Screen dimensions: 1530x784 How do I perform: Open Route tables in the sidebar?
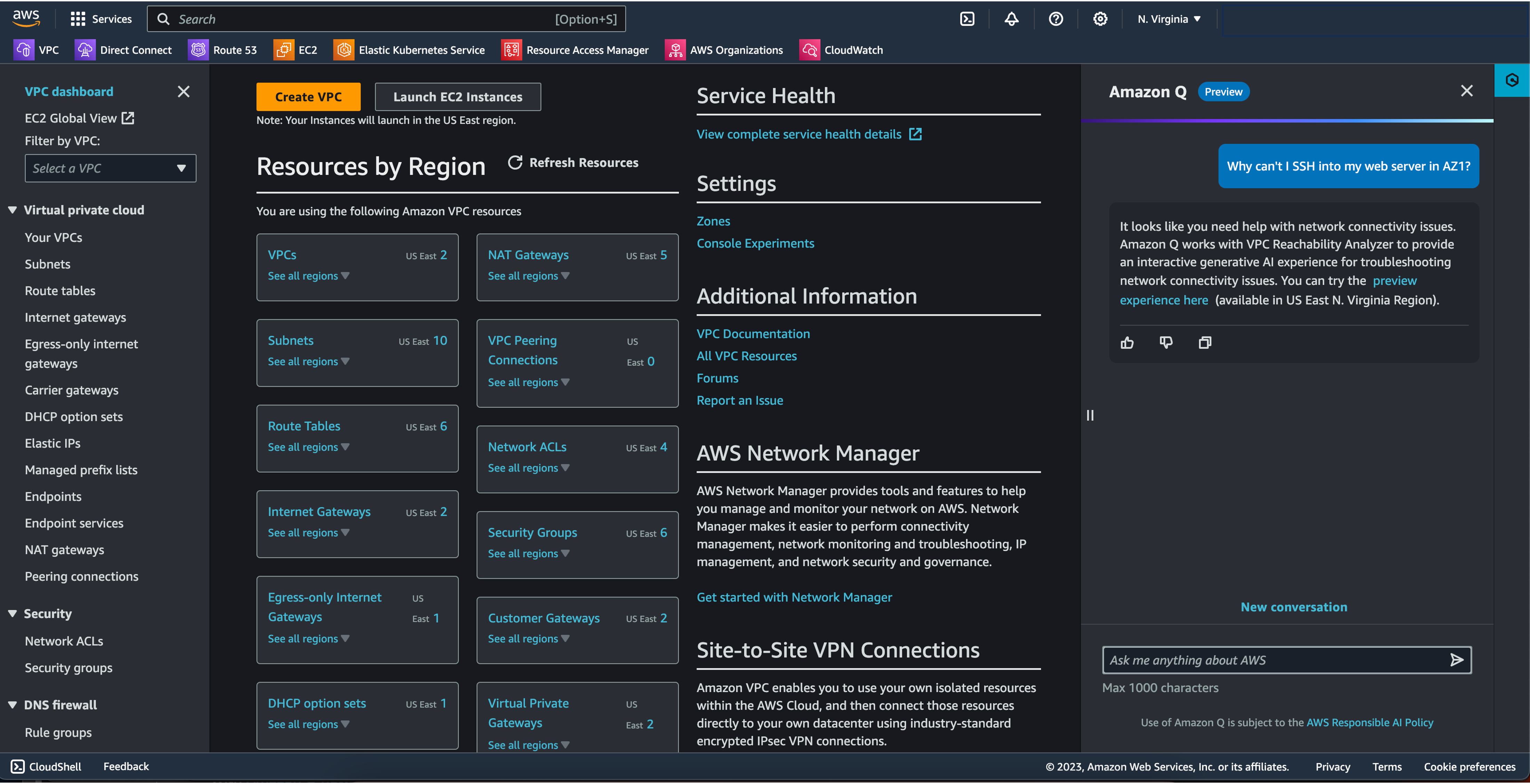60,290
